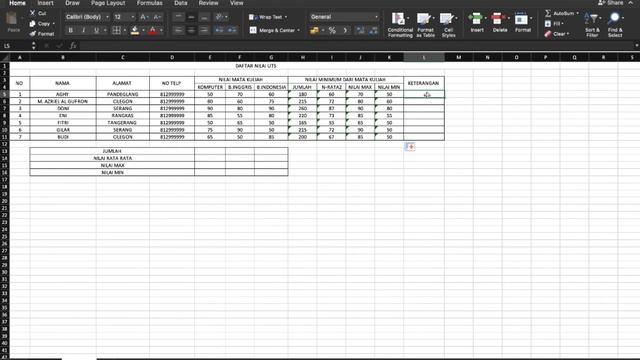Click the Copy icon
Viewport: 640px width, 360px height.
[x=33, y=24]
